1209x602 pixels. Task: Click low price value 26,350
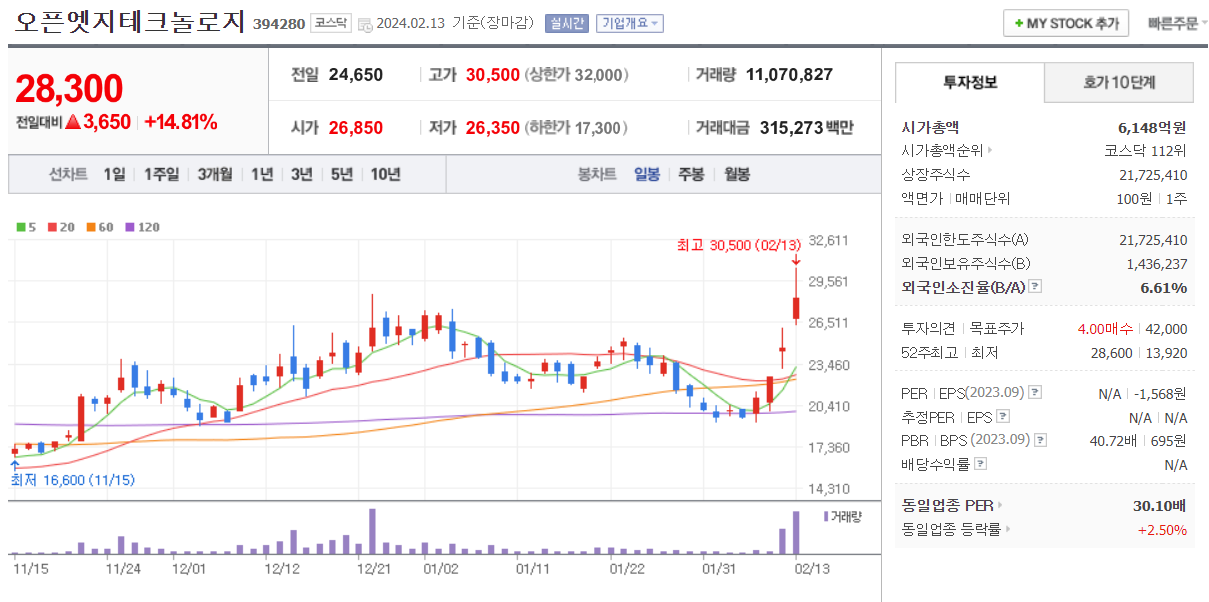click(493, 128)
